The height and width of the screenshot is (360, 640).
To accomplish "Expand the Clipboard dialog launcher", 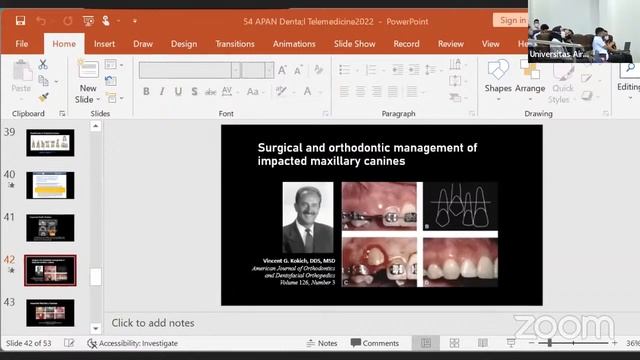I will click(62, 113).
